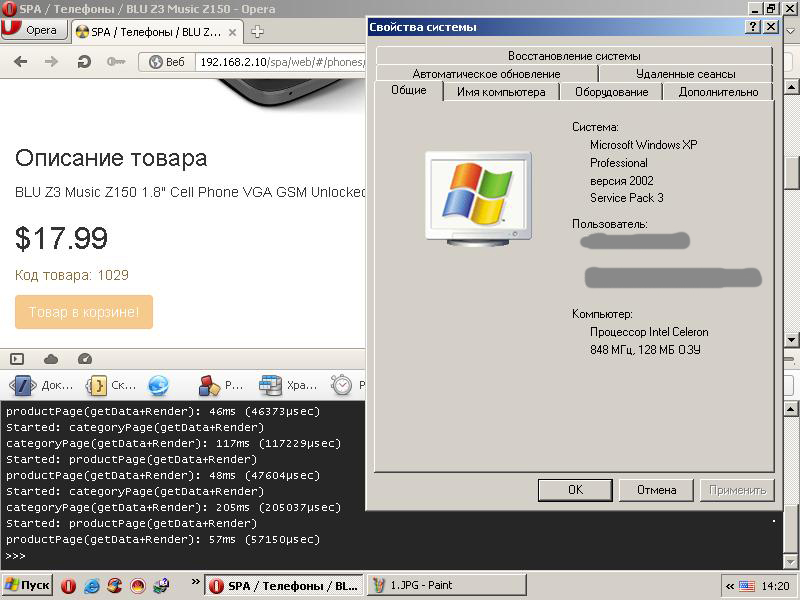Click the 848 МГц, 128 МБ ОЗУ text
Viewport: 800px width, 600px height.
click(x=645, y=350)
